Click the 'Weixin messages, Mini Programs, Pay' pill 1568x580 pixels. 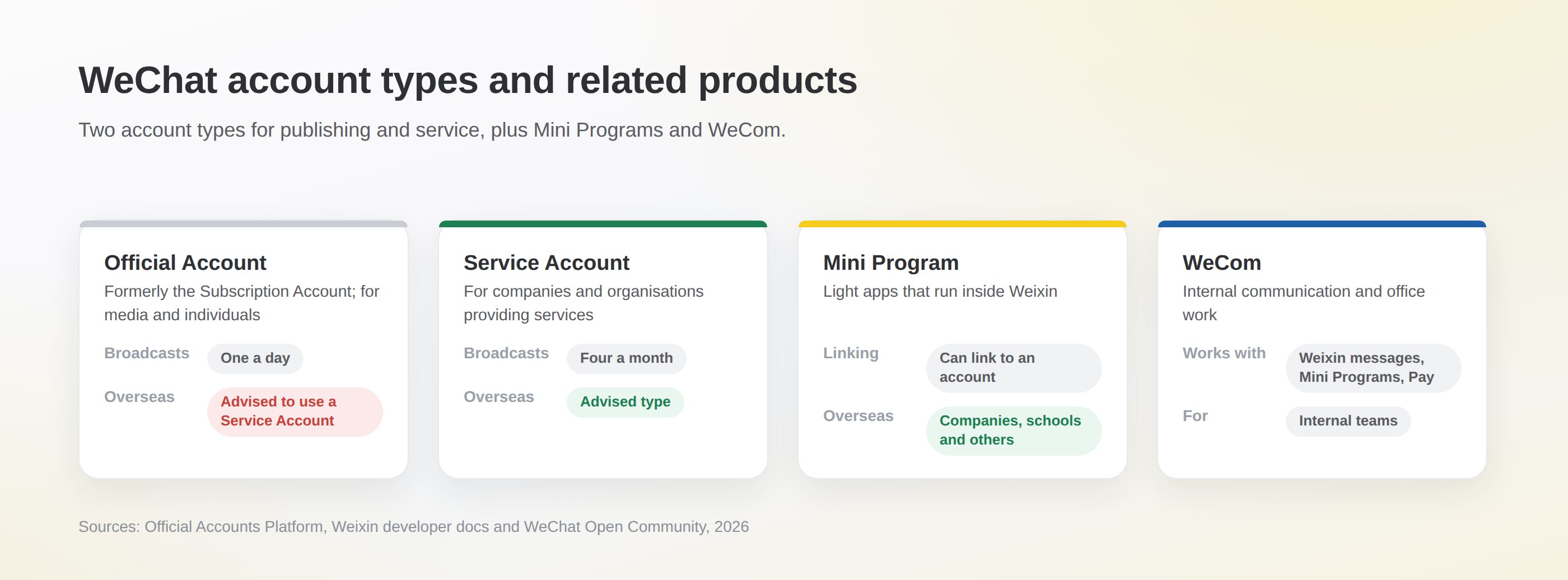1373,368
